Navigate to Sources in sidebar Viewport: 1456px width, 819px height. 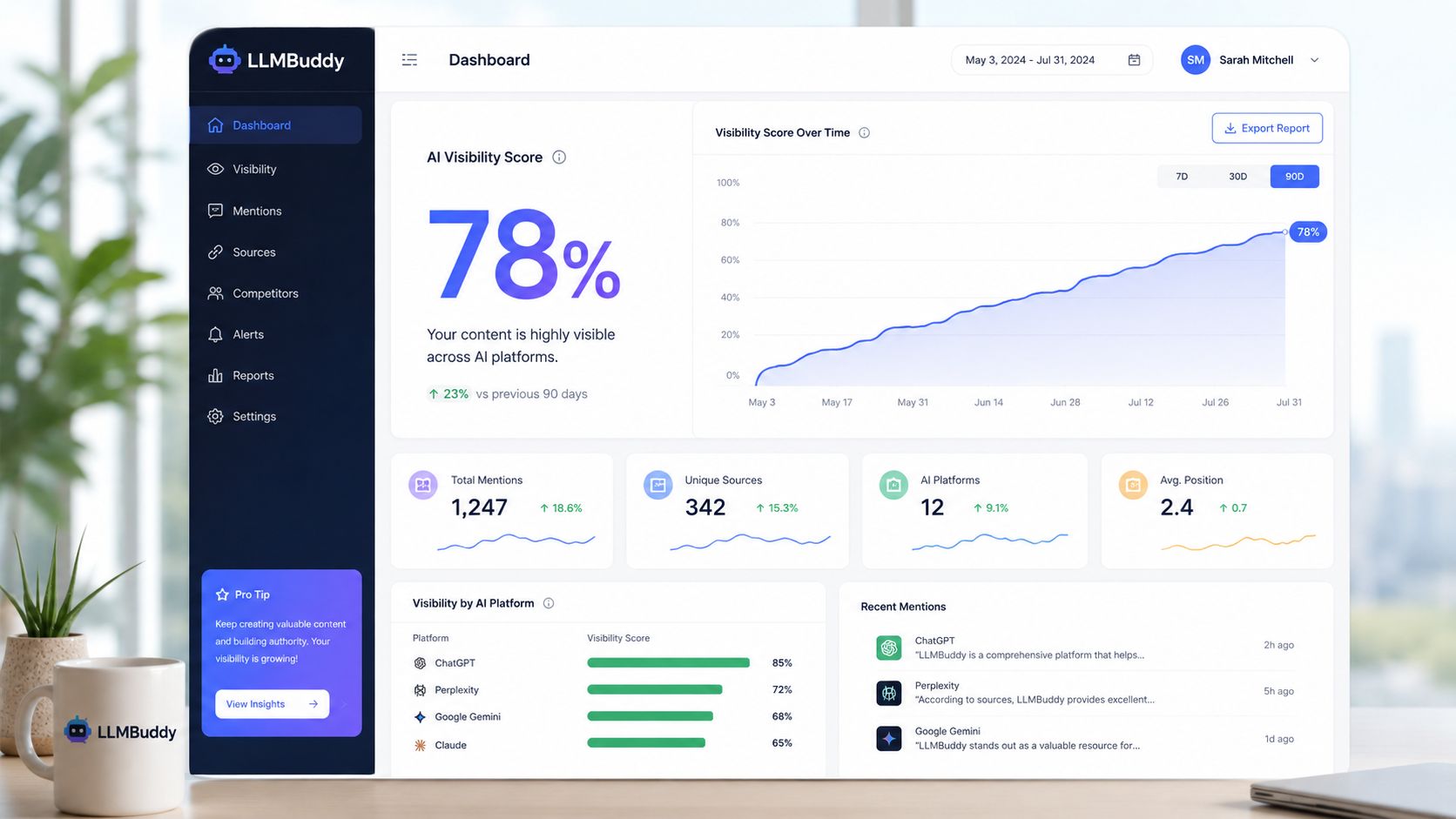275,252
